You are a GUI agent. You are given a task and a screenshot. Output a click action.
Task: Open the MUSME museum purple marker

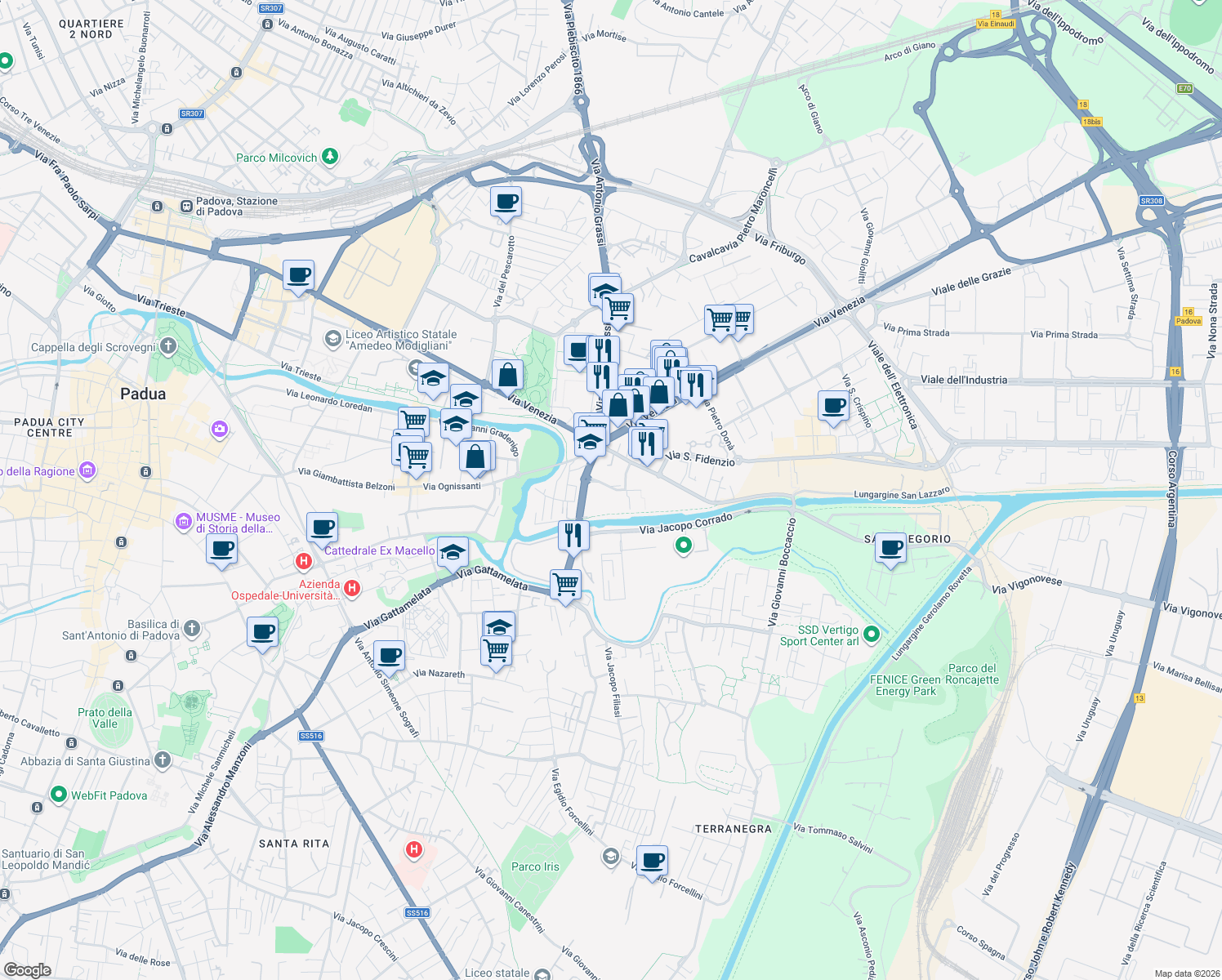pyautogui.click(x=184, y=522)
